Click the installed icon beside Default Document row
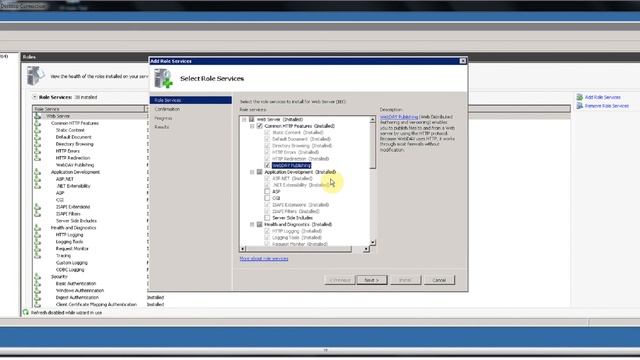 click(38, 137)
